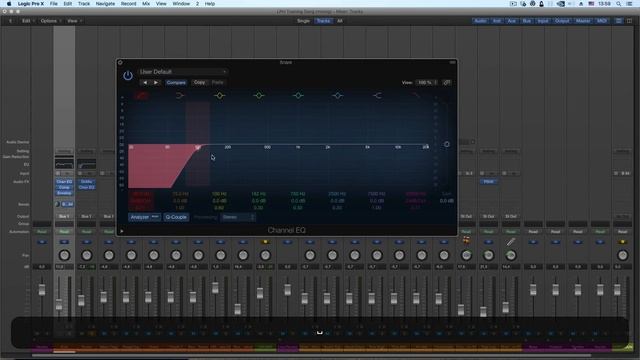Toggle the MIDI channel filter button
The height and width of the screenshot is (360, 640).
click(602, 21)
